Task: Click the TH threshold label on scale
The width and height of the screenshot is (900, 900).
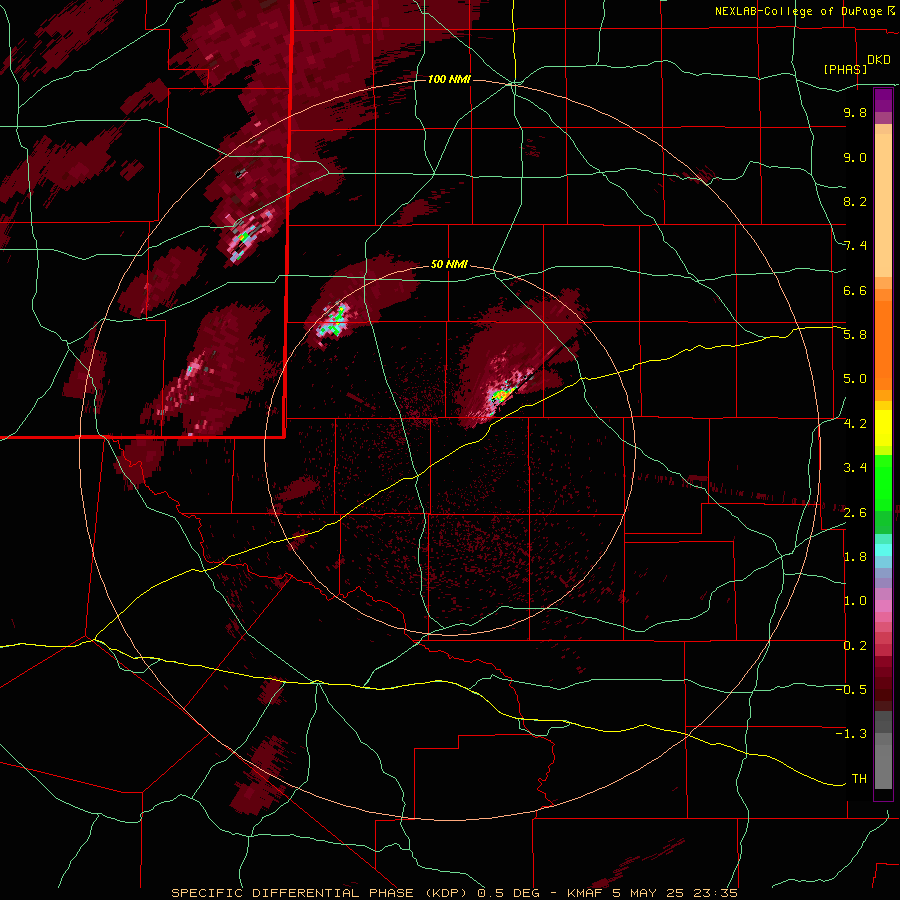Action: coord(859,778)
